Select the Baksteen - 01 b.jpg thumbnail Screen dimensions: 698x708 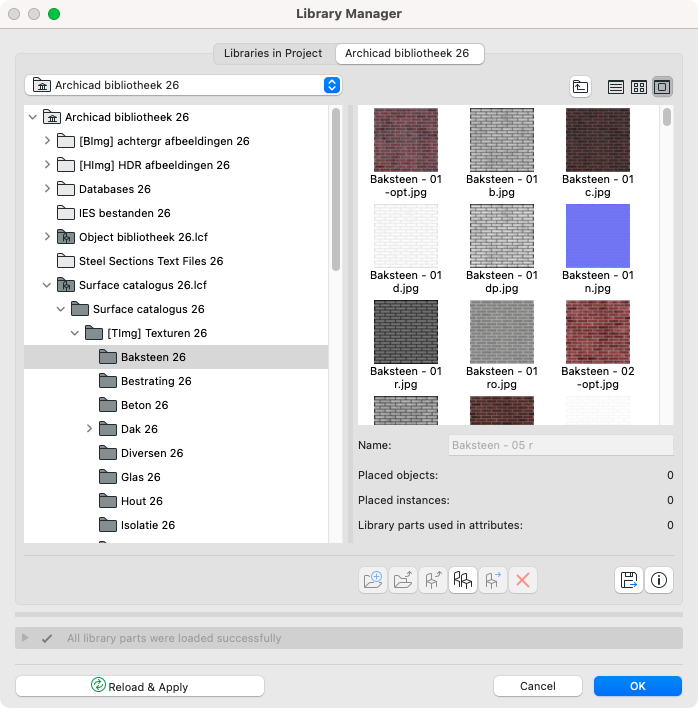tap(502, 140)
